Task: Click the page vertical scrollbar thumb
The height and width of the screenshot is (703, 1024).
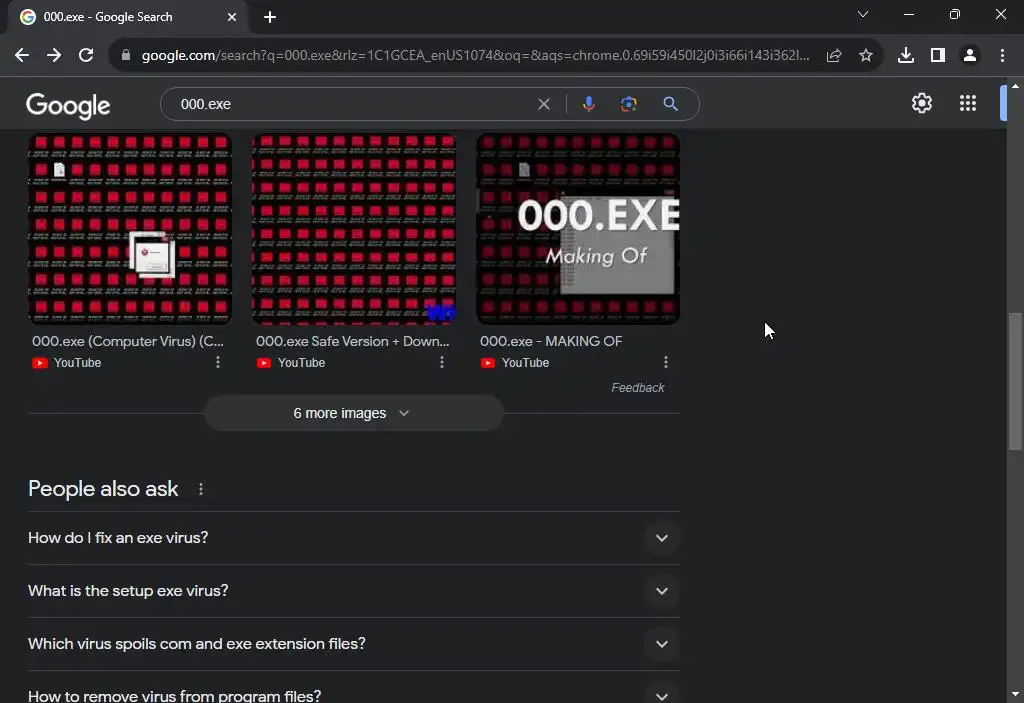Action: [1015, 382]
